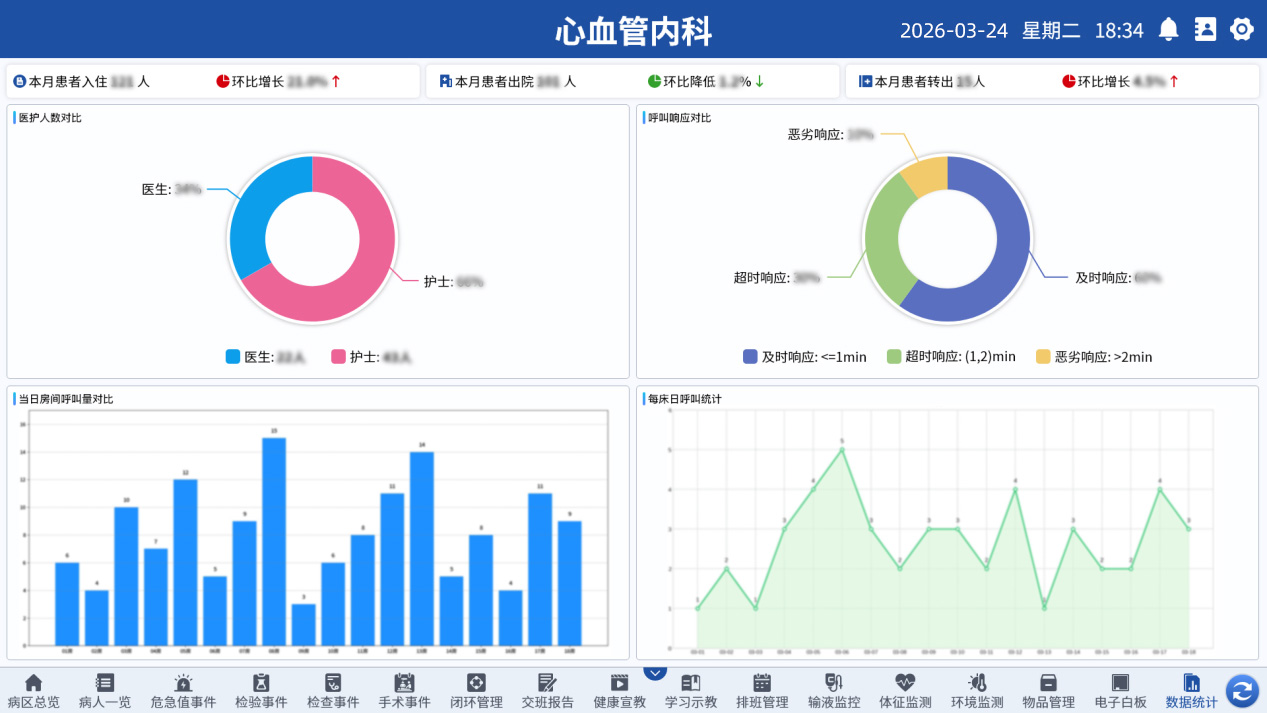Open 危急值事件 alarm icon

[183, 683]
